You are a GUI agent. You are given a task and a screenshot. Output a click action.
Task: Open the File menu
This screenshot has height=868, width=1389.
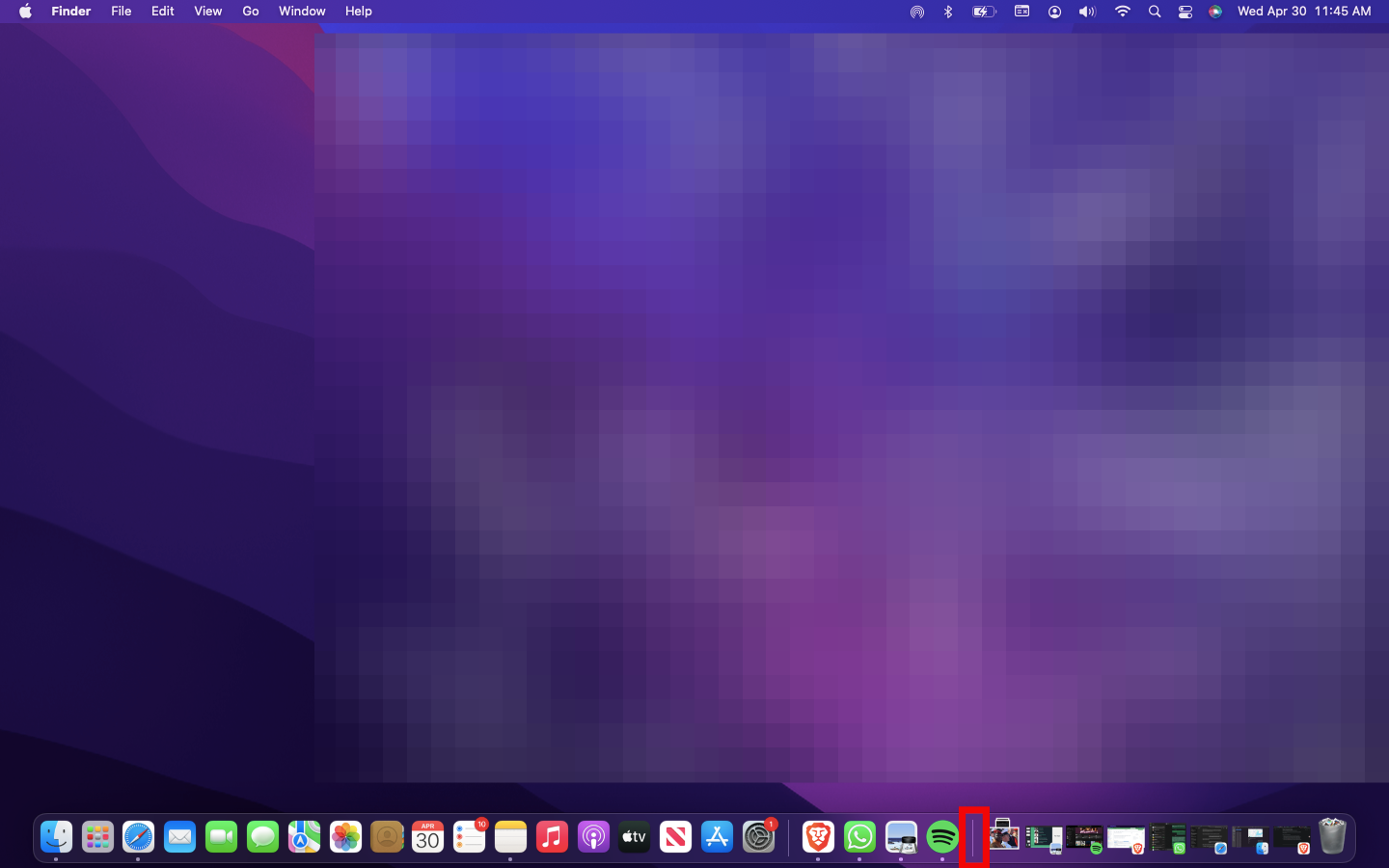[x=121, y=12]
